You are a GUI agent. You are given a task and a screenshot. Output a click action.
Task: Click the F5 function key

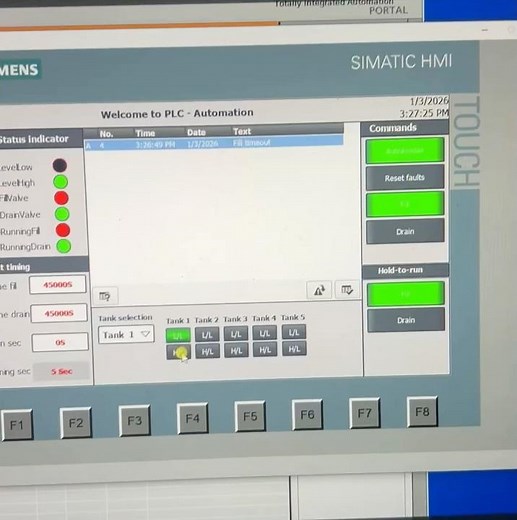(x=250, y=416)
